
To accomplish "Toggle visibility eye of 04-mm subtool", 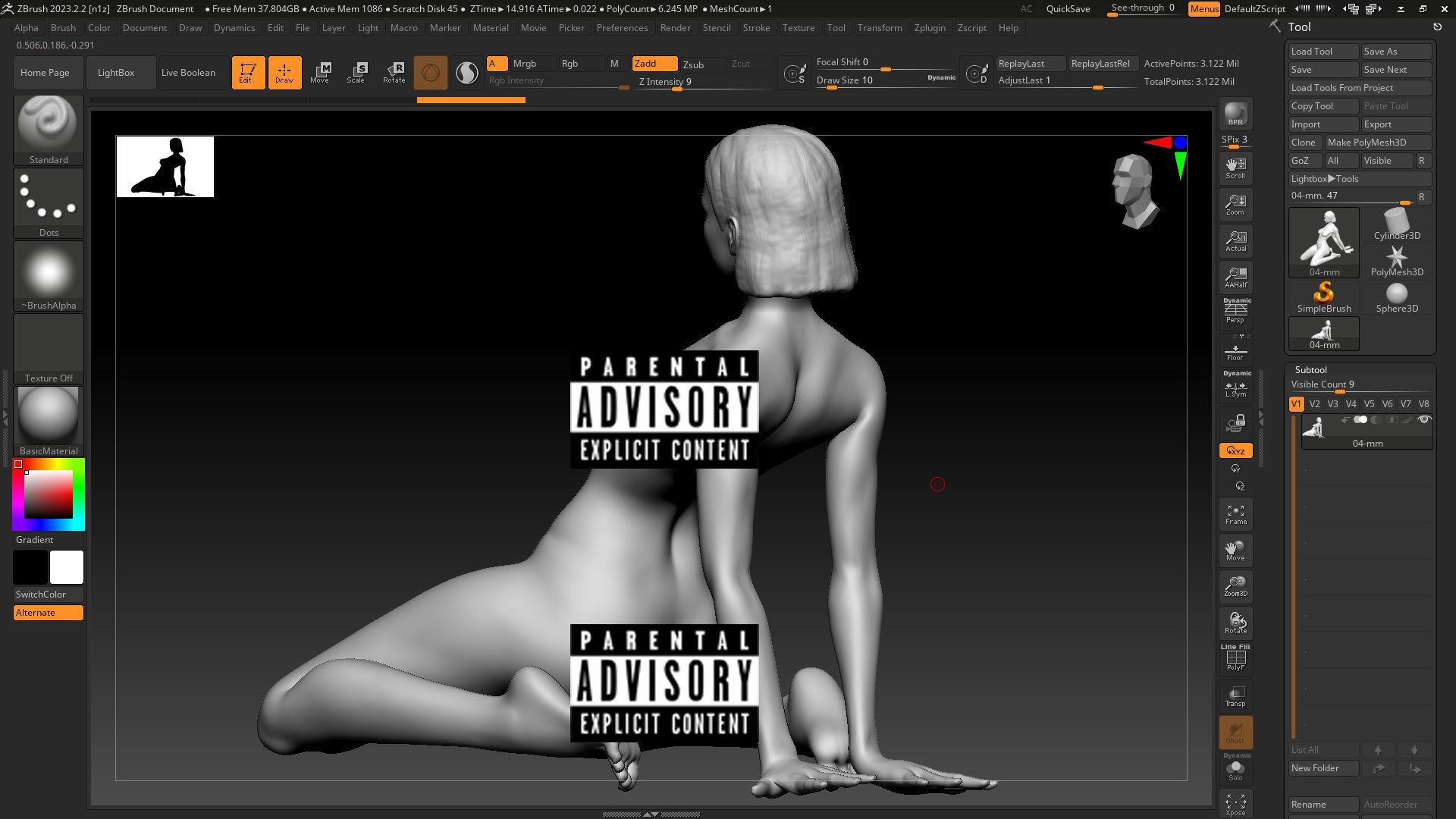I will click(x=1424, y=420).
